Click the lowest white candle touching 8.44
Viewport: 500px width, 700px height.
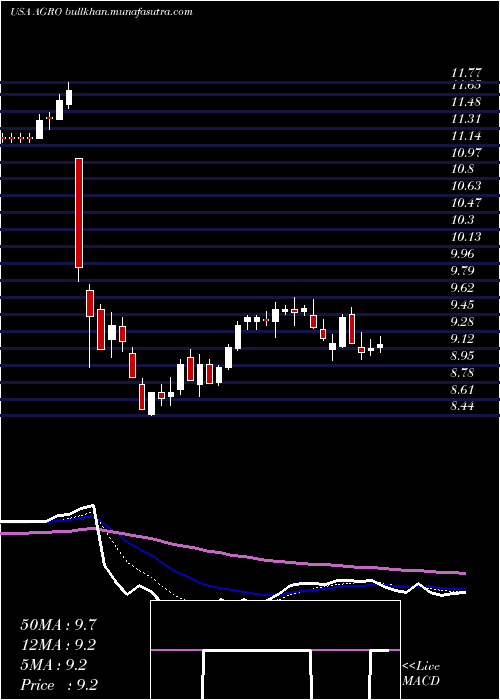point(152,404)
